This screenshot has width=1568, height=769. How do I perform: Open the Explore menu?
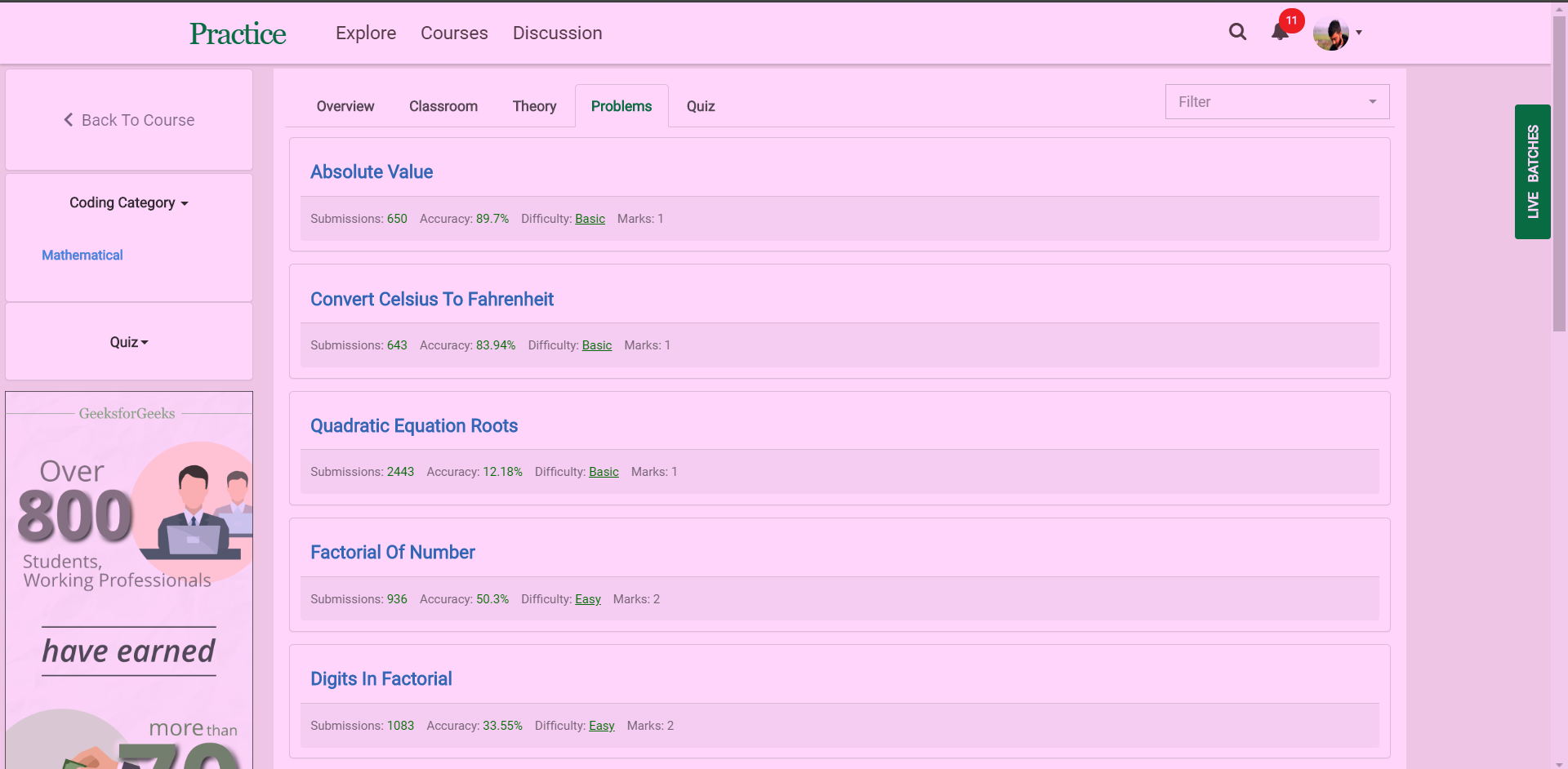(366, 33)
